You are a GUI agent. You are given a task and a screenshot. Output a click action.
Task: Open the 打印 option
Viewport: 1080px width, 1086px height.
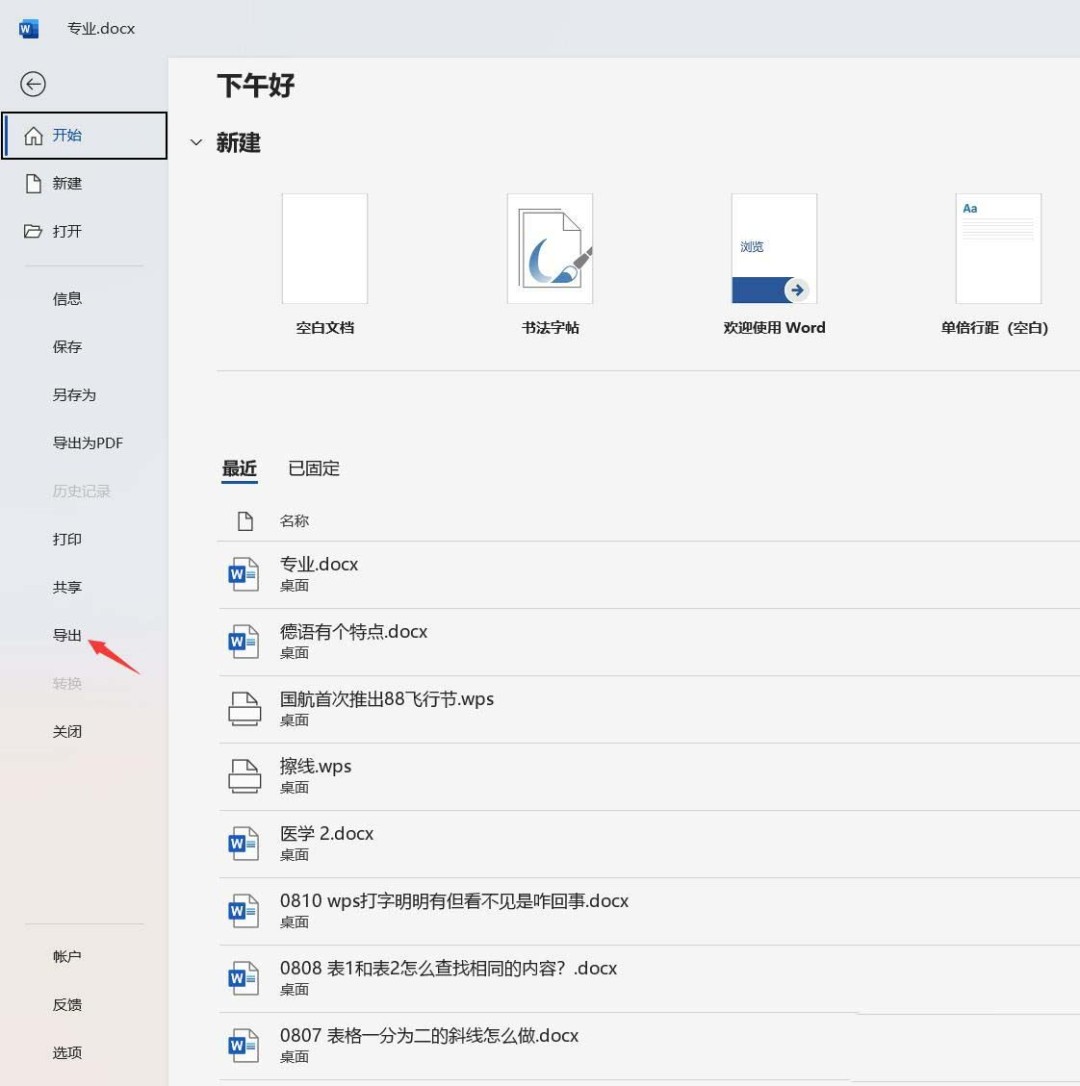[x=67, y=539]
